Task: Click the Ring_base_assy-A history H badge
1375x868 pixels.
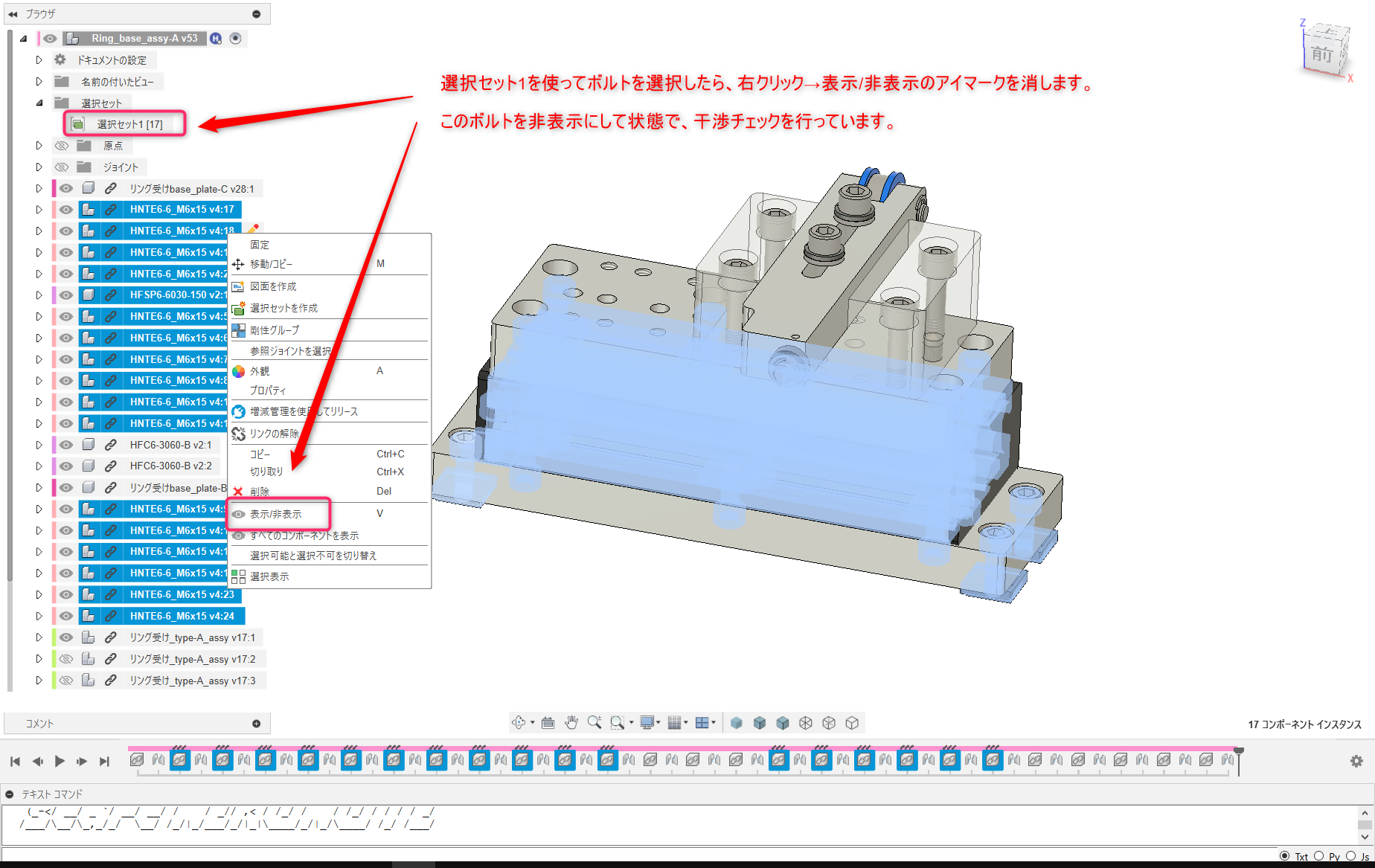Action: [x=216, y=39]
